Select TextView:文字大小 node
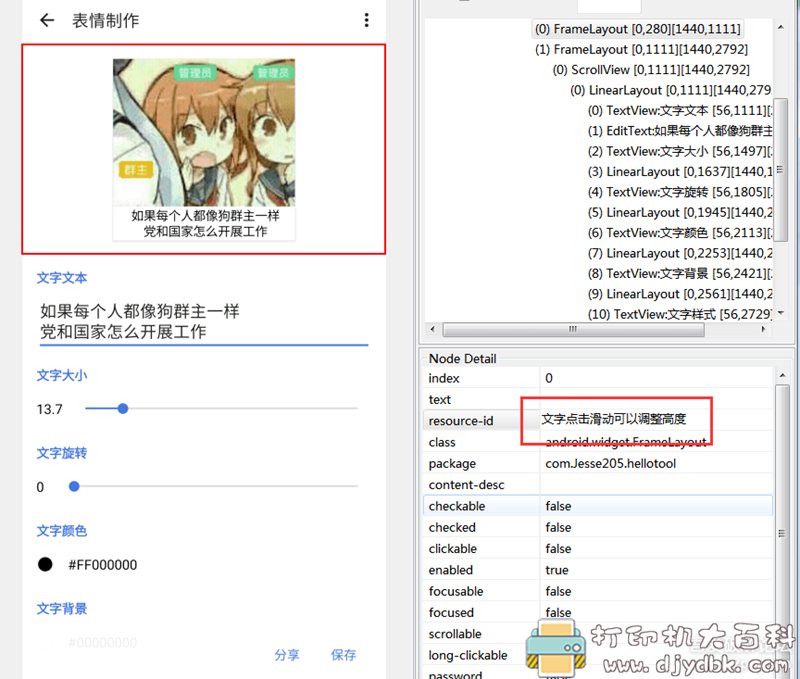This screenshot has height=679, width=800. (680, 151)
